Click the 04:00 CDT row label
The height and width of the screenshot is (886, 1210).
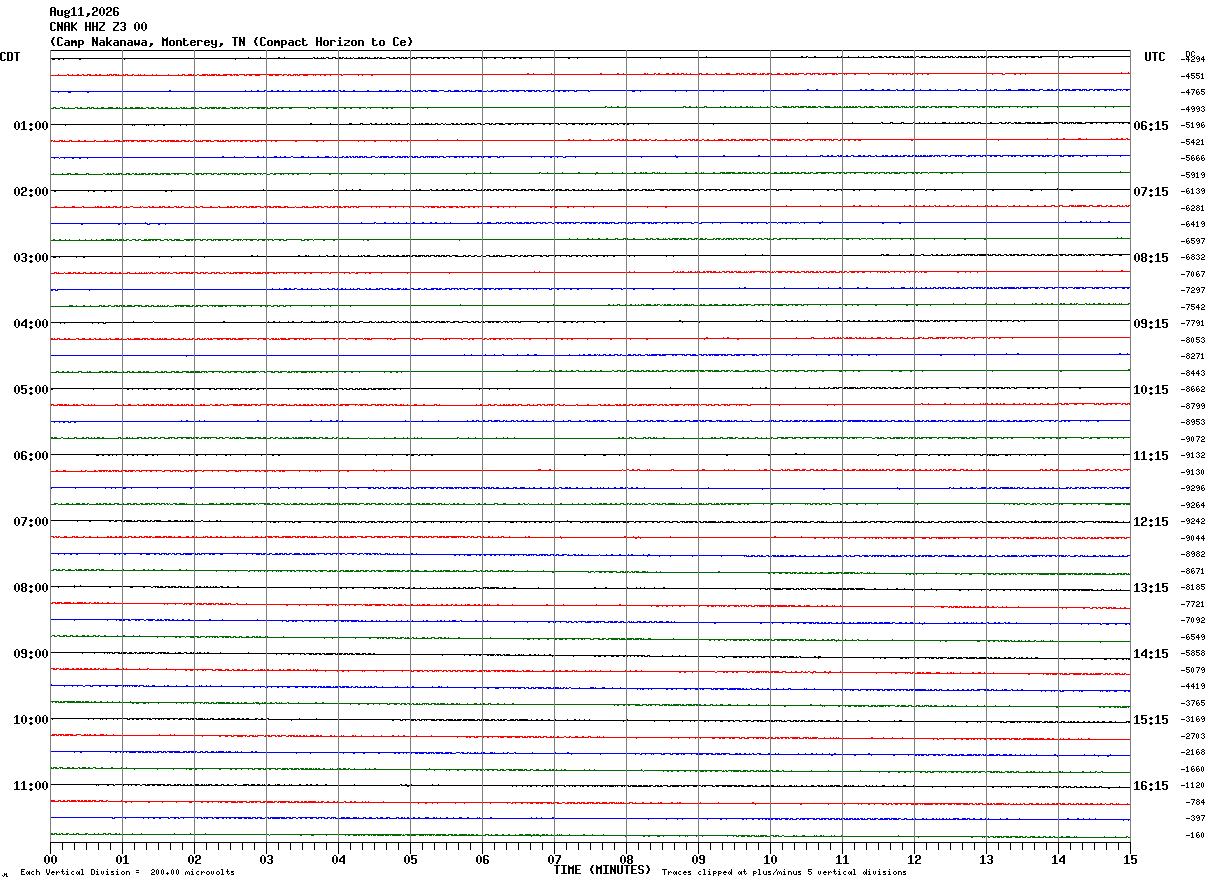tap(31, 324)
